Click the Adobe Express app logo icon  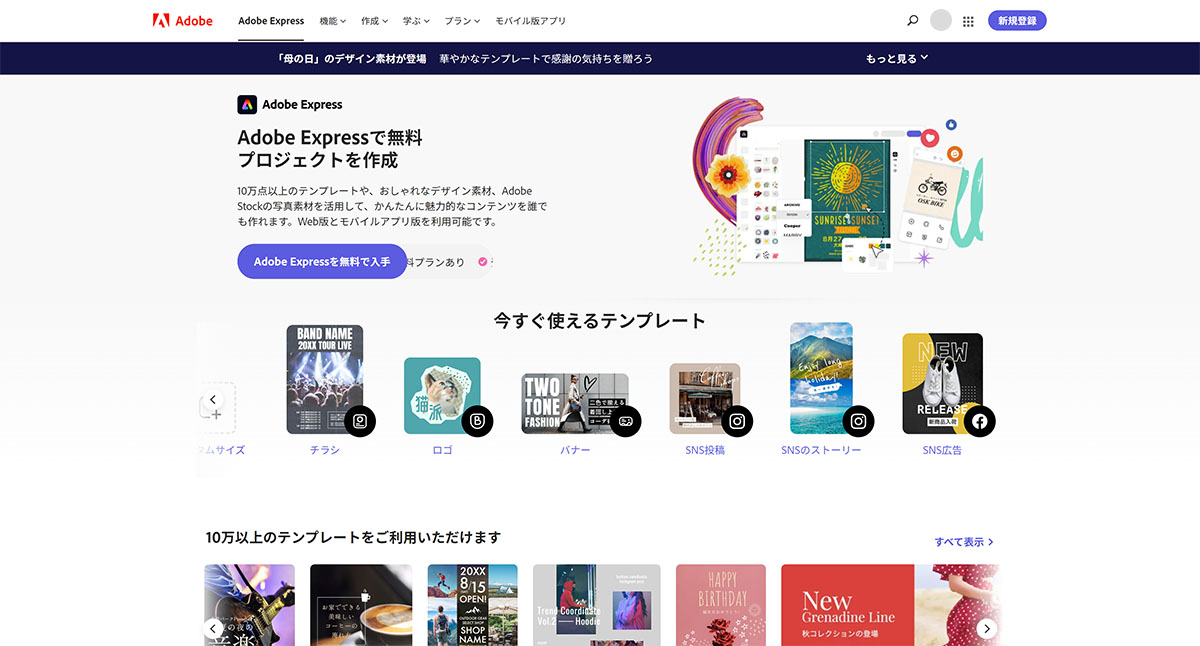coord(247,104)
